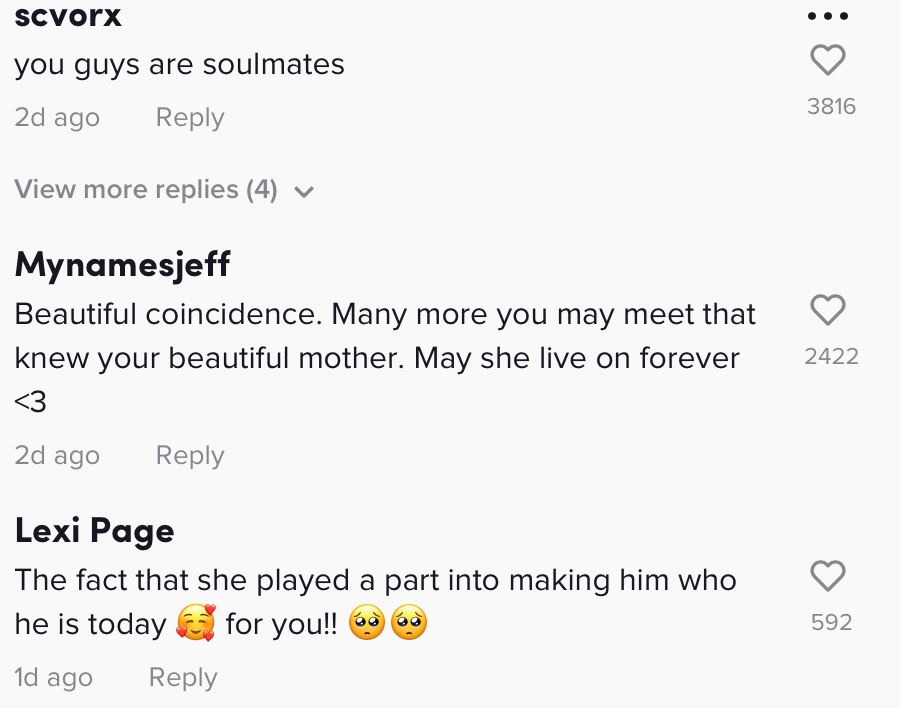
Task: Click the 2422 like count
Action: (x=831, y=357)
